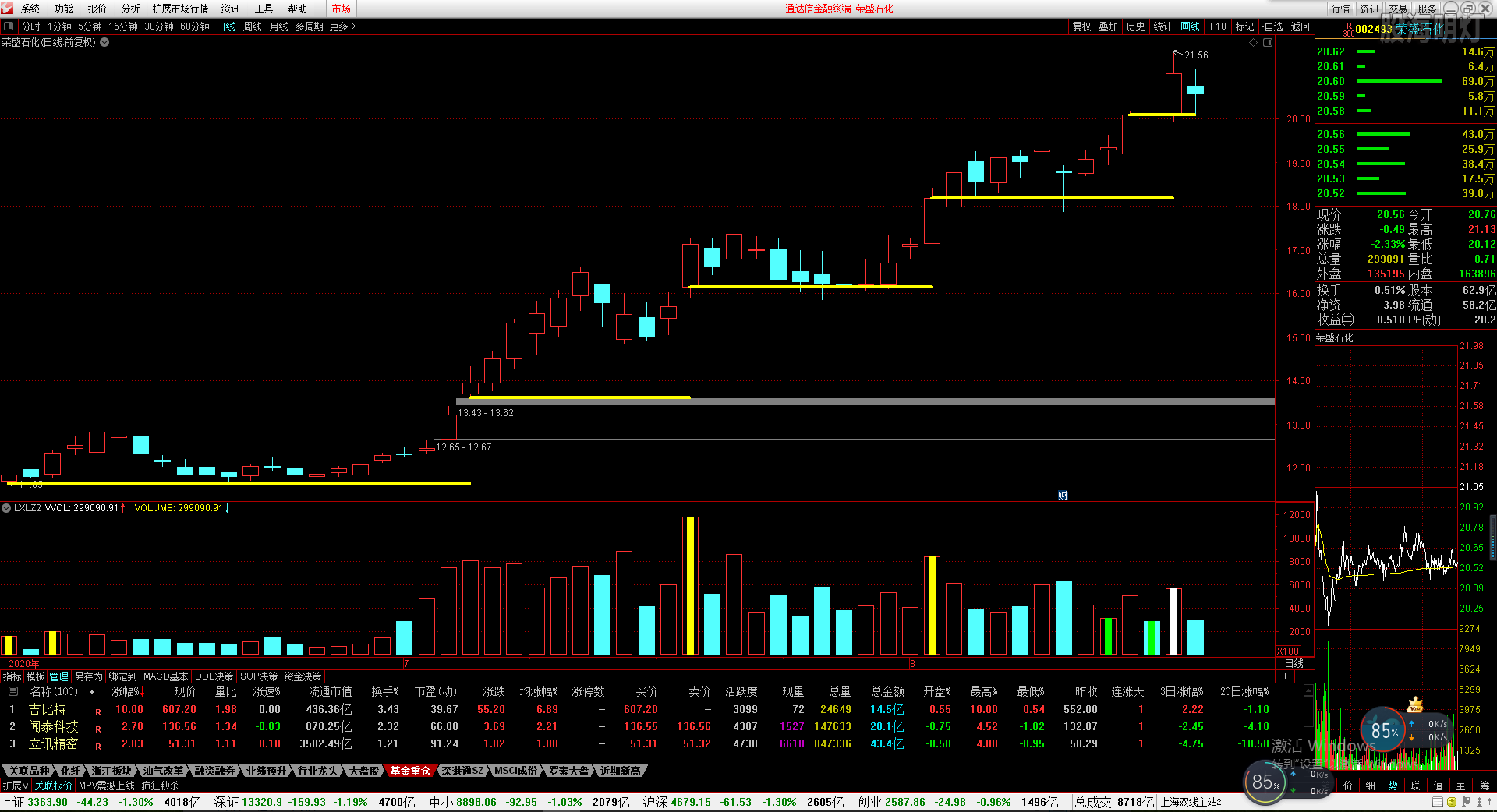Expand the 更多 period options
The image size is (1497, 812).
click(342, 26)
